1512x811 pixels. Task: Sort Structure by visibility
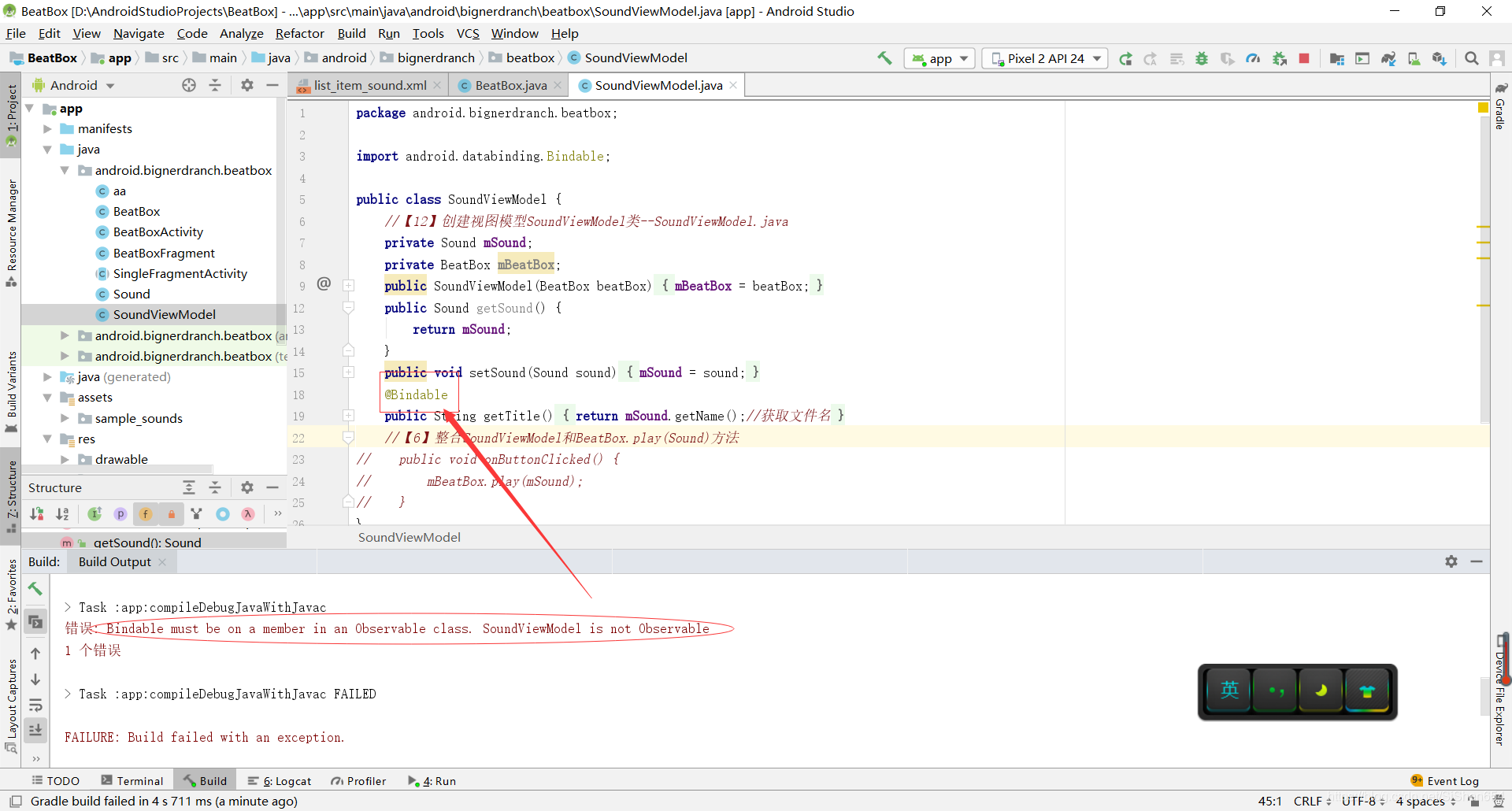37,514
